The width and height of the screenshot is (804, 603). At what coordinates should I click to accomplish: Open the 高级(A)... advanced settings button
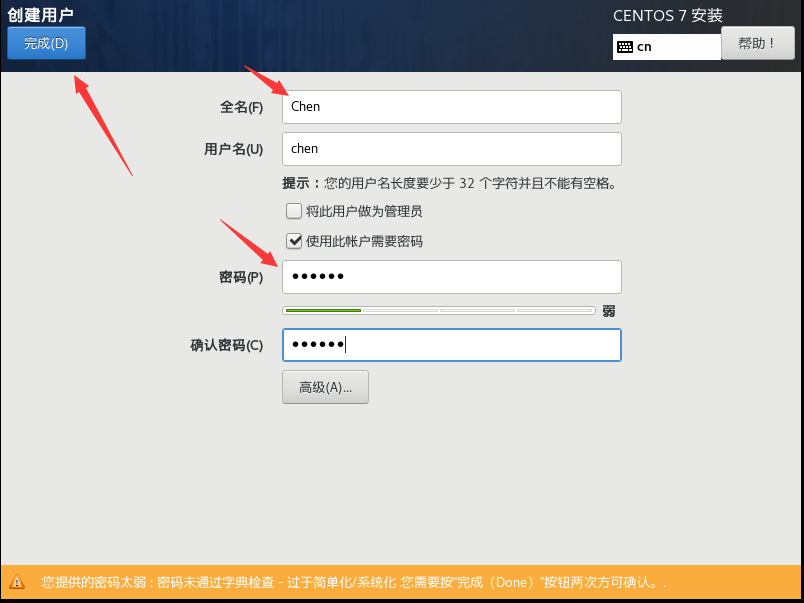(x=325, y=387)
